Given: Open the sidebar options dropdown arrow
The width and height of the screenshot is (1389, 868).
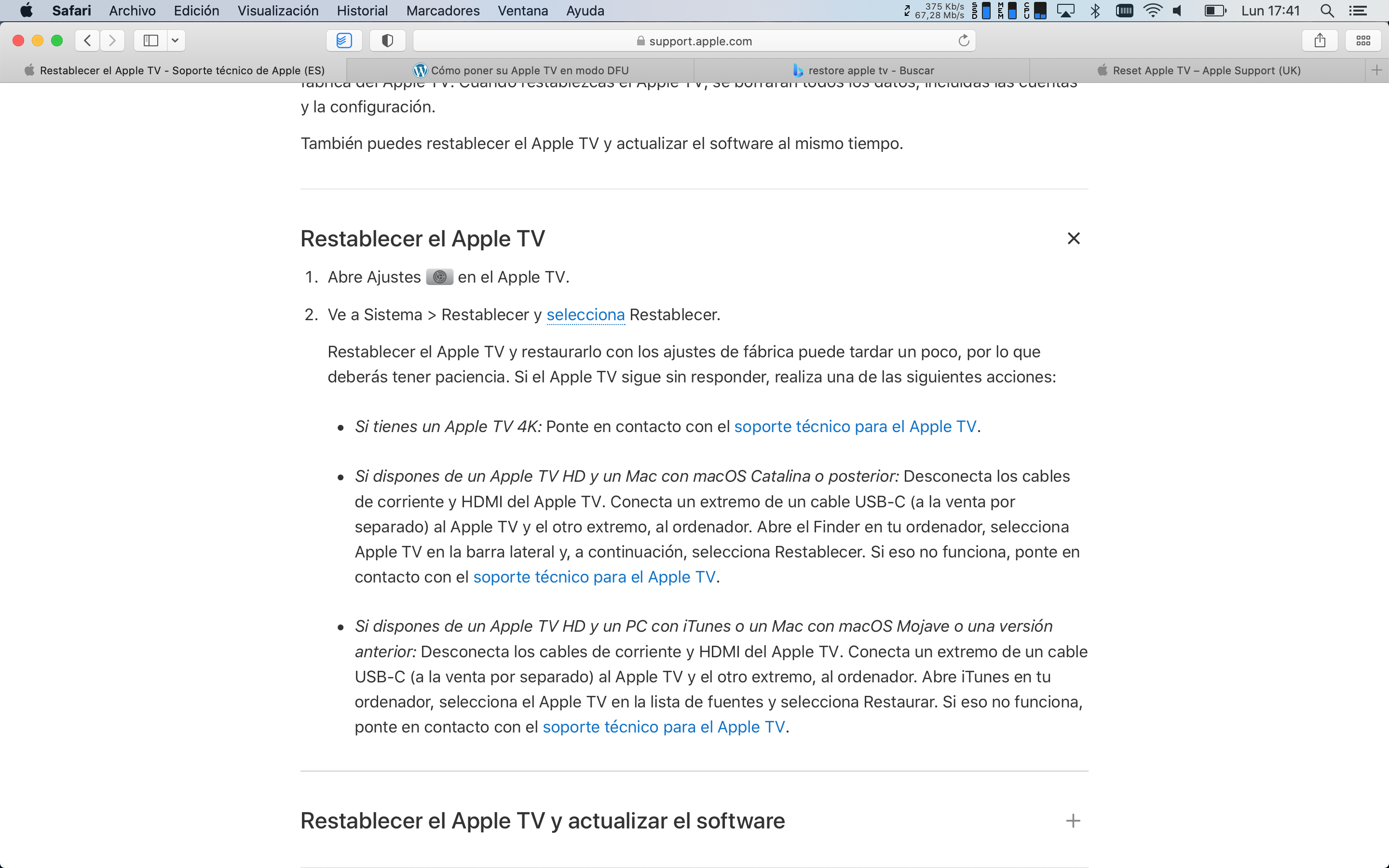Looking at the screenshot, I should point(175,41).
